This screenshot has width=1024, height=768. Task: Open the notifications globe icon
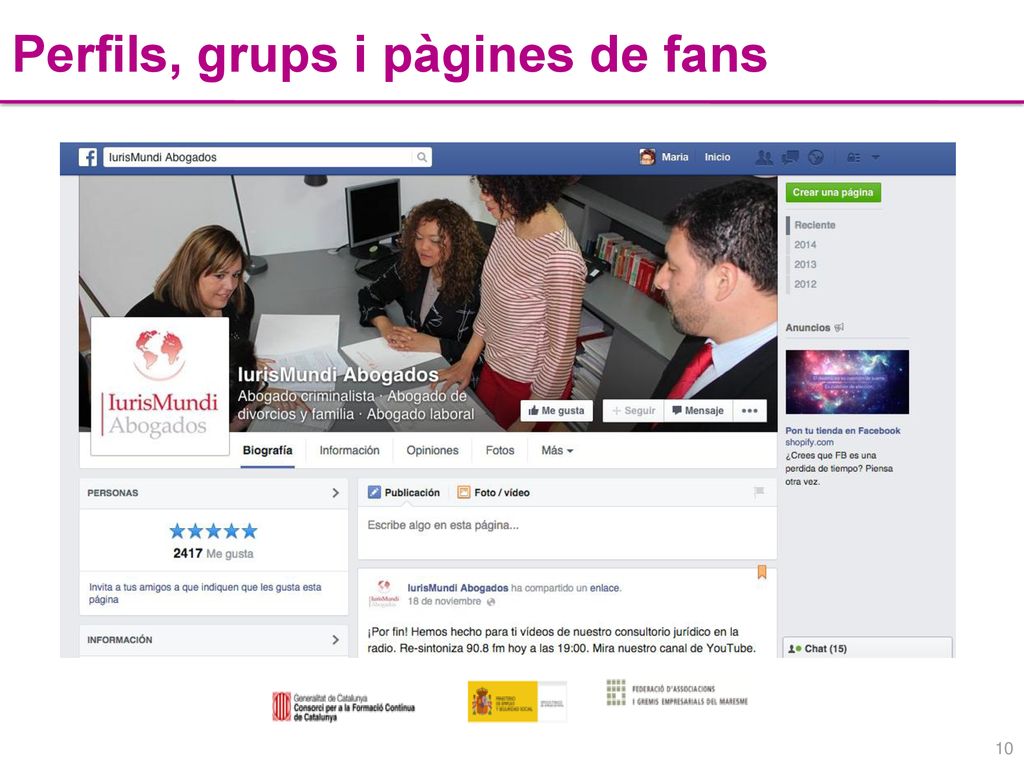pos(816,157)
